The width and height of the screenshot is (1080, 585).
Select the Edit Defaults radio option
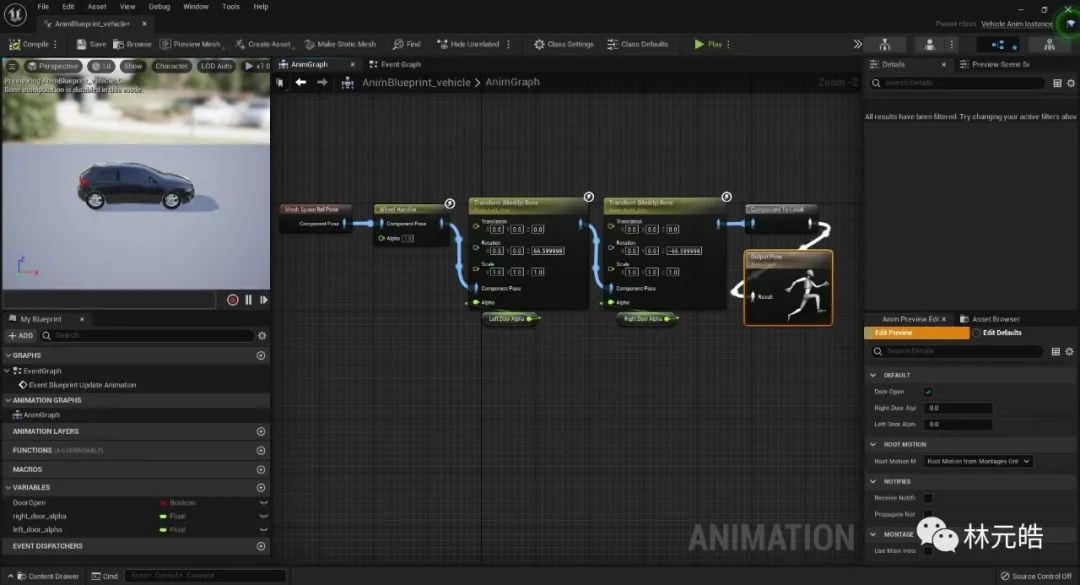(x=977, y=333)
